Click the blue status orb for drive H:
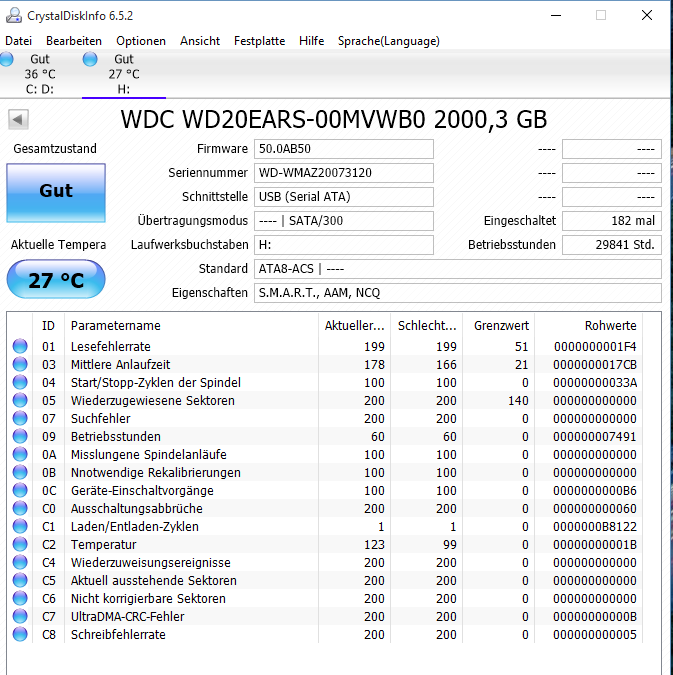673x675 pixels. (90, 59)
